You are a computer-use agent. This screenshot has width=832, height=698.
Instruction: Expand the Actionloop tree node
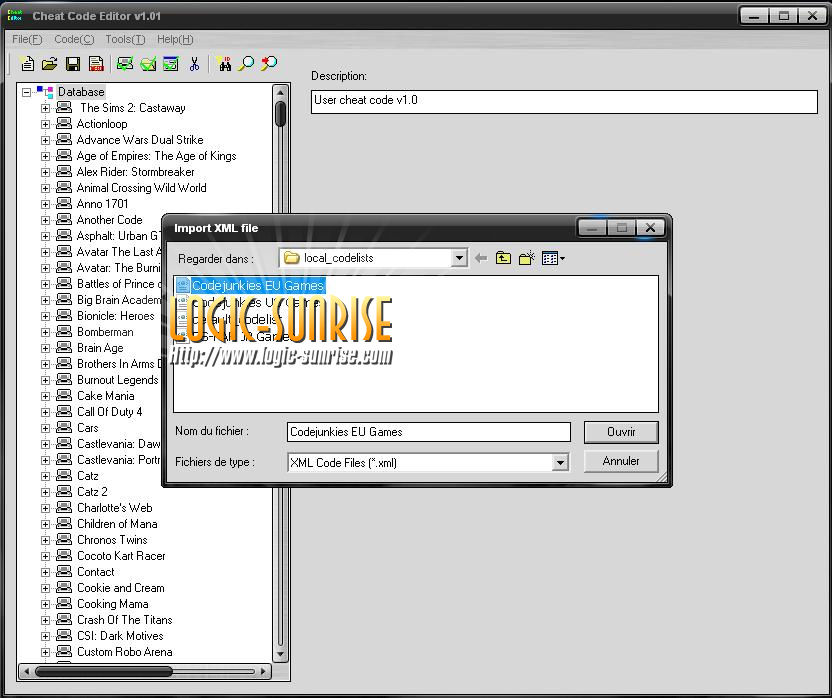coord(45,124)
